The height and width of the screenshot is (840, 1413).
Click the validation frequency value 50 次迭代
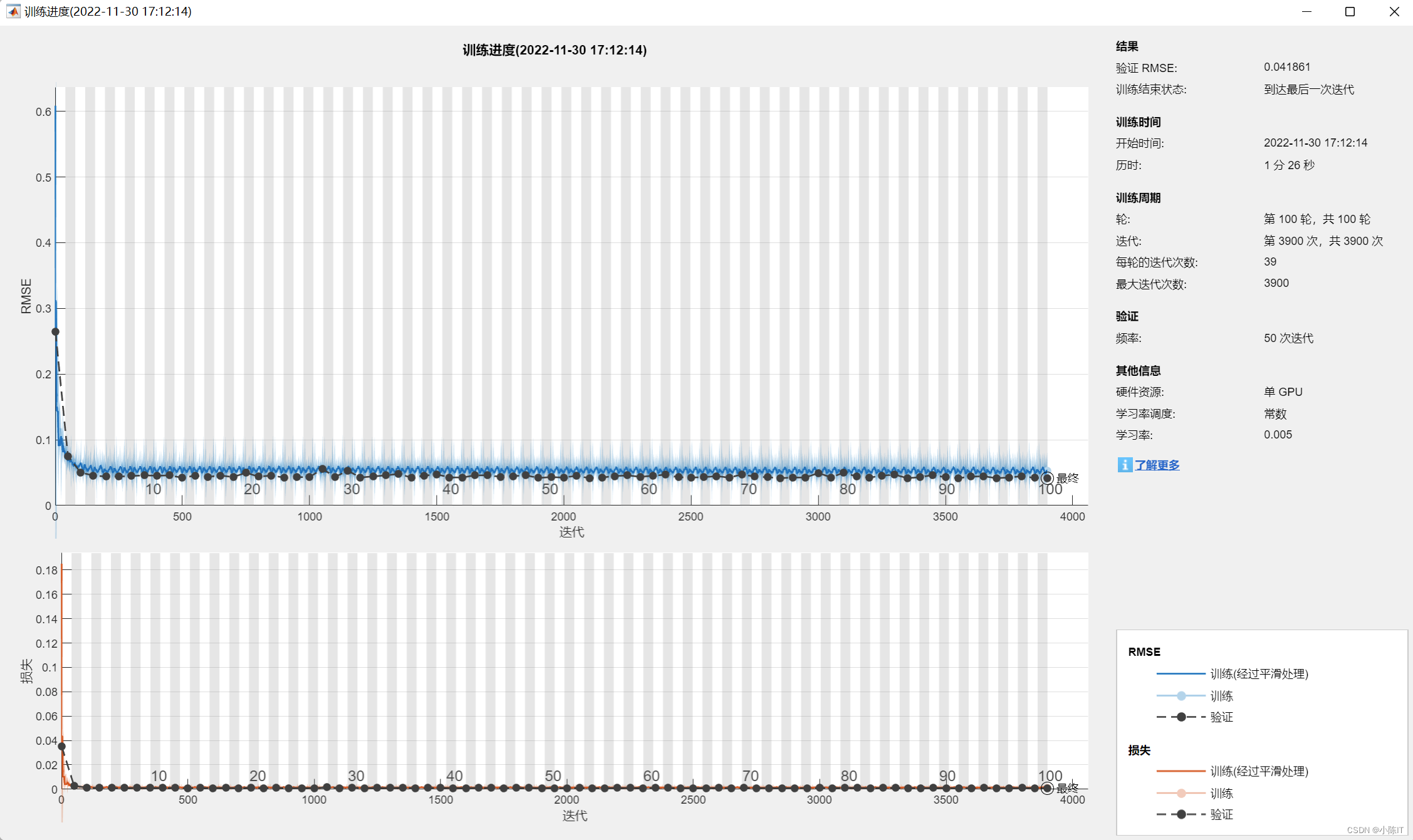click(1288, 338)
